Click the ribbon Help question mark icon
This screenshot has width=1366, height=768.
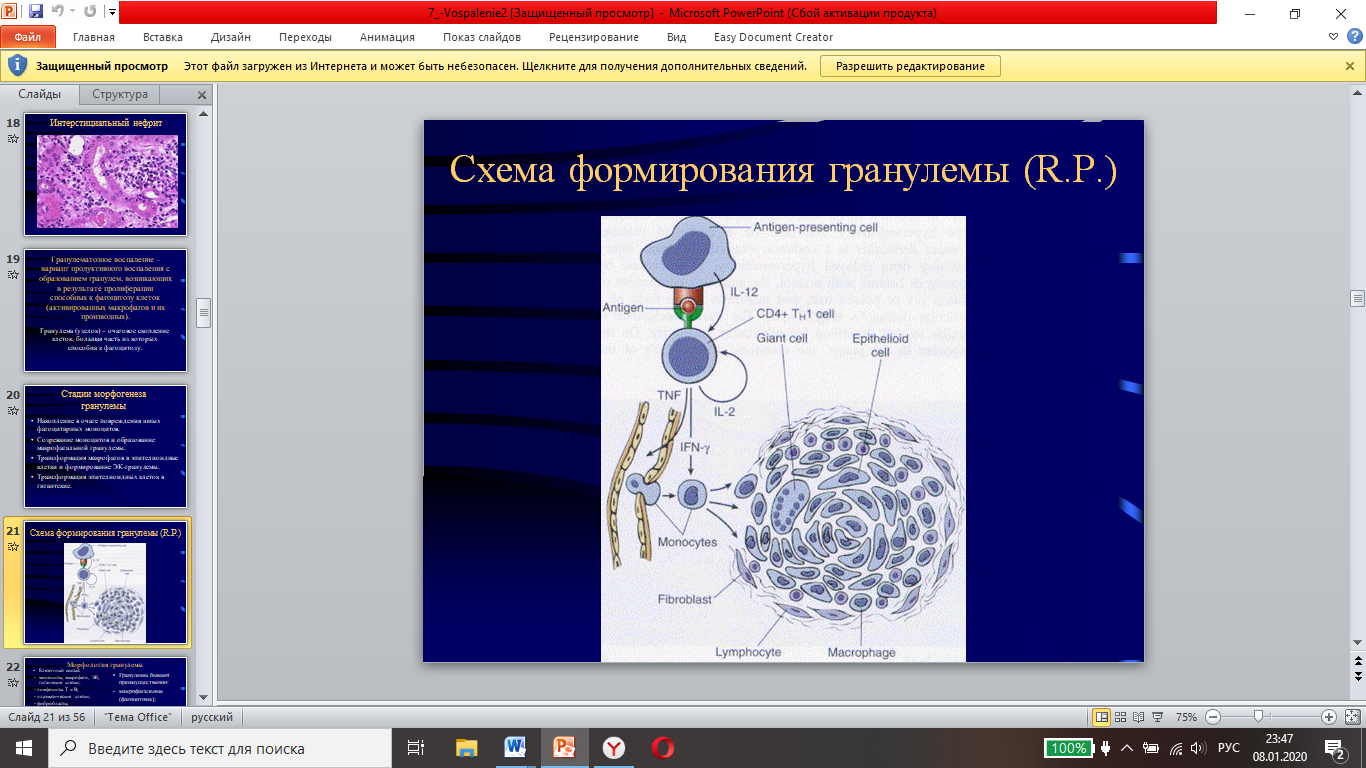pyautogui.click(x=1354, y=37)
